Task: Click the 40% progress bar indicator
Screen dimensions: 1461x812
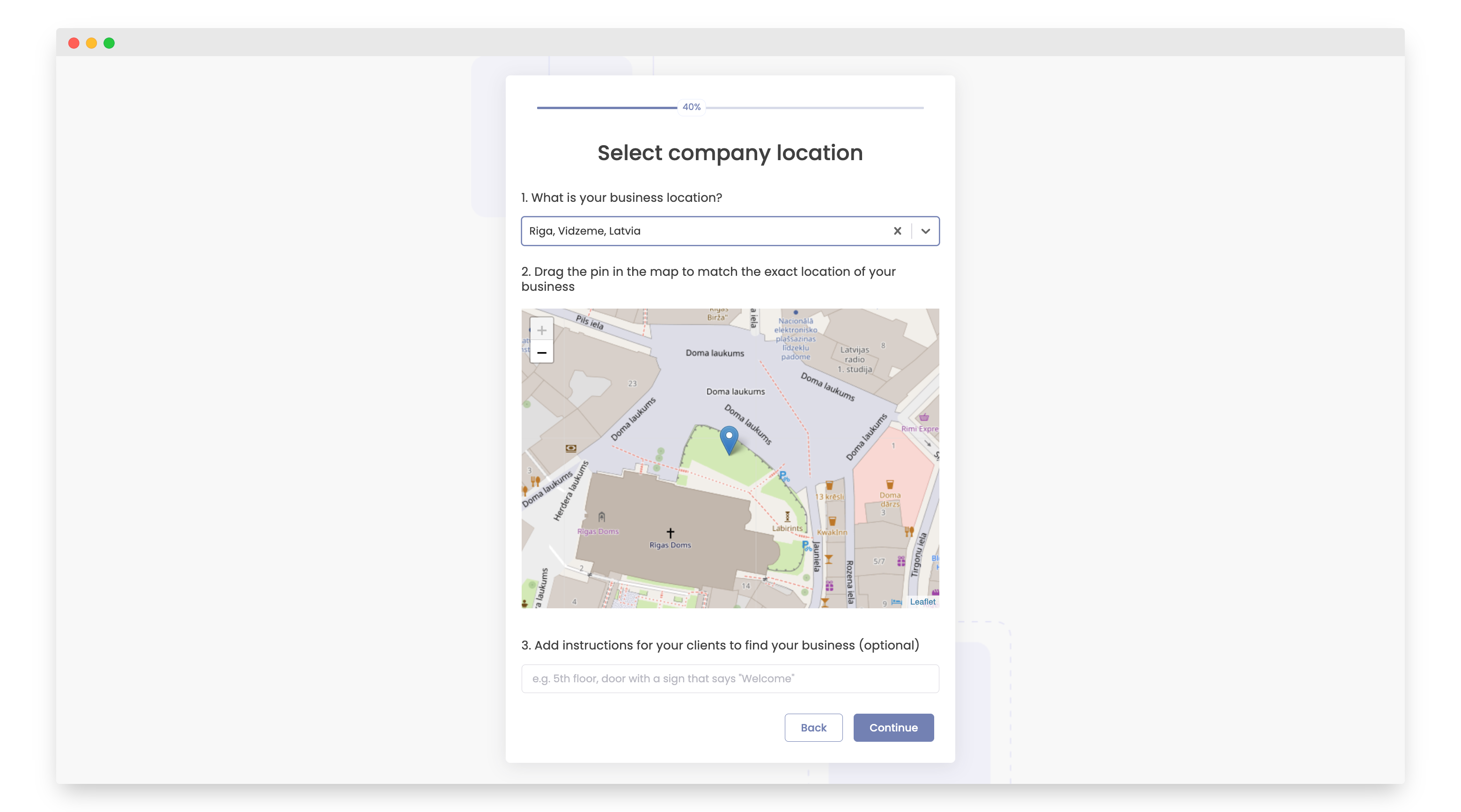Action: (691, 107)
